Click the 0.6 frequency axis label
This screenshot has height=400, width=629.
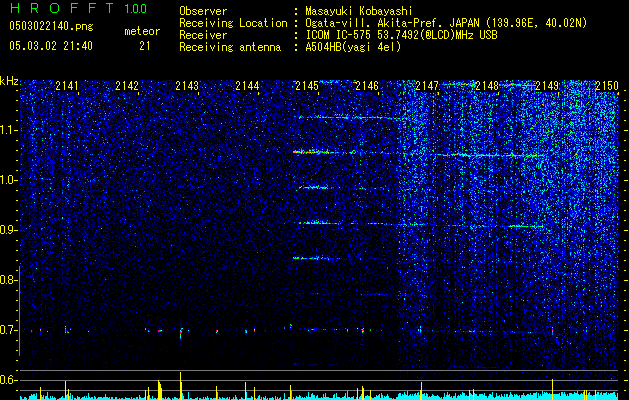pos(8,380)
